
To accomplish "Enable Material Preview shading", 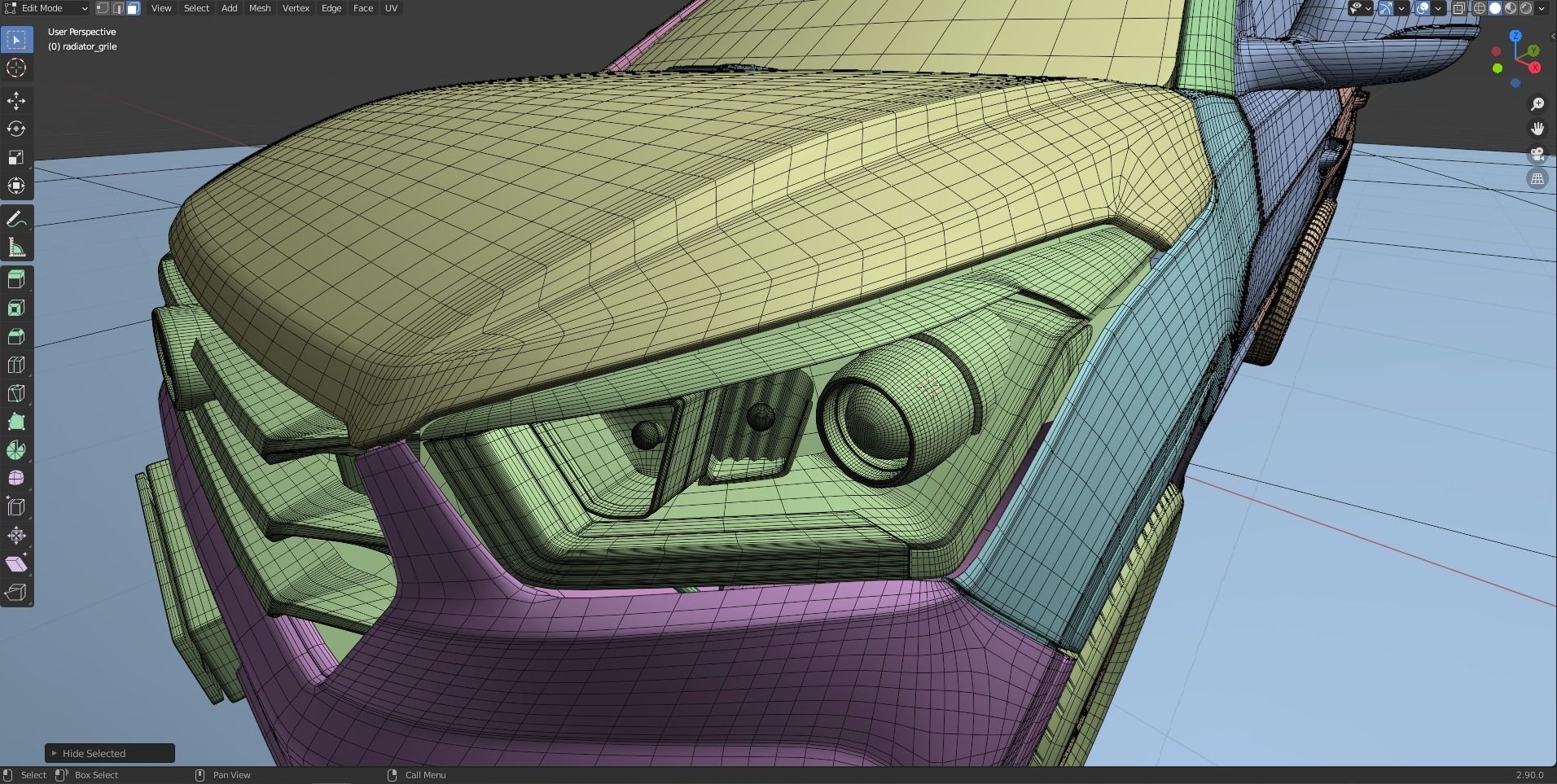I will click(1512, 8).
